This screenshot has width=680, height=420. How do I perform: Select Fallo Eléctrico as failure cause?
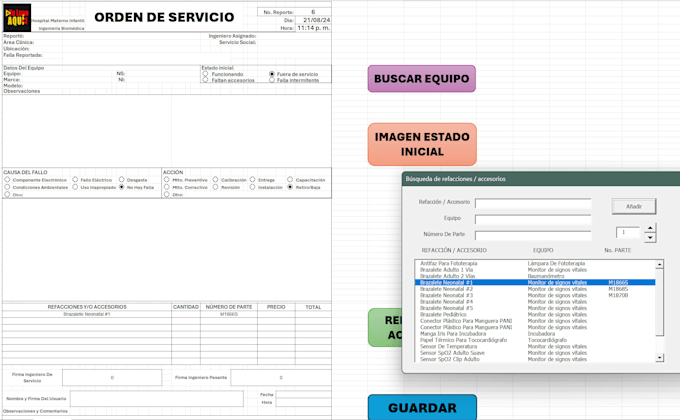(75, 180)
